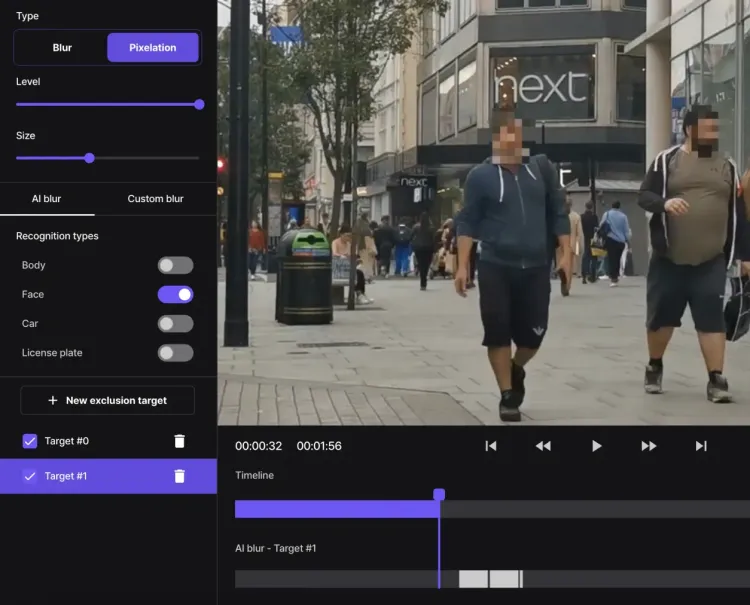
Task: Click the rewind icon
Action: click(x=543, y=446)
